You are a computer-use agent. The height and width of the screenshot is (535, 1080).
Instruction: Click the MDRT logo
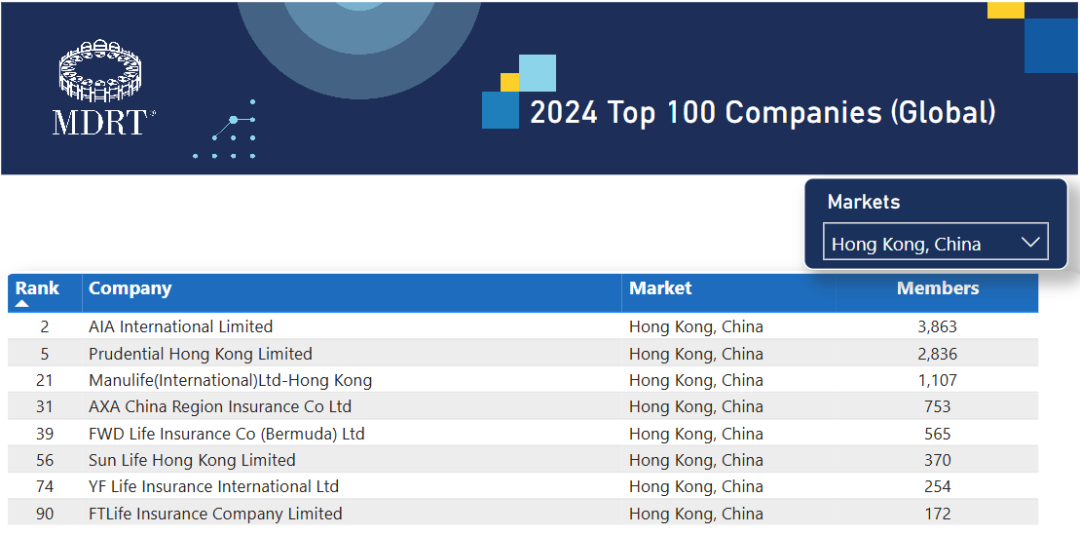[x=105, y=87]
